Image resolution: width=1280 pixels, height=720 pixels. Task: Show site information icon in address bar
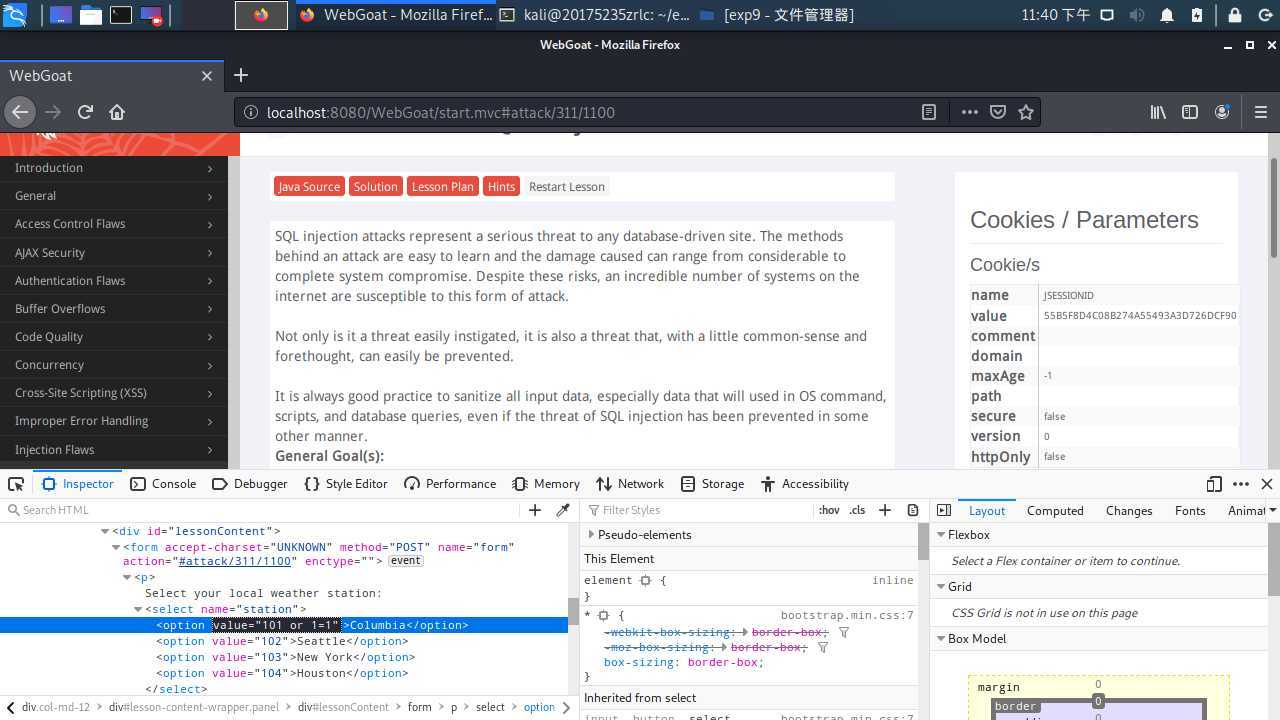(250, 112)
